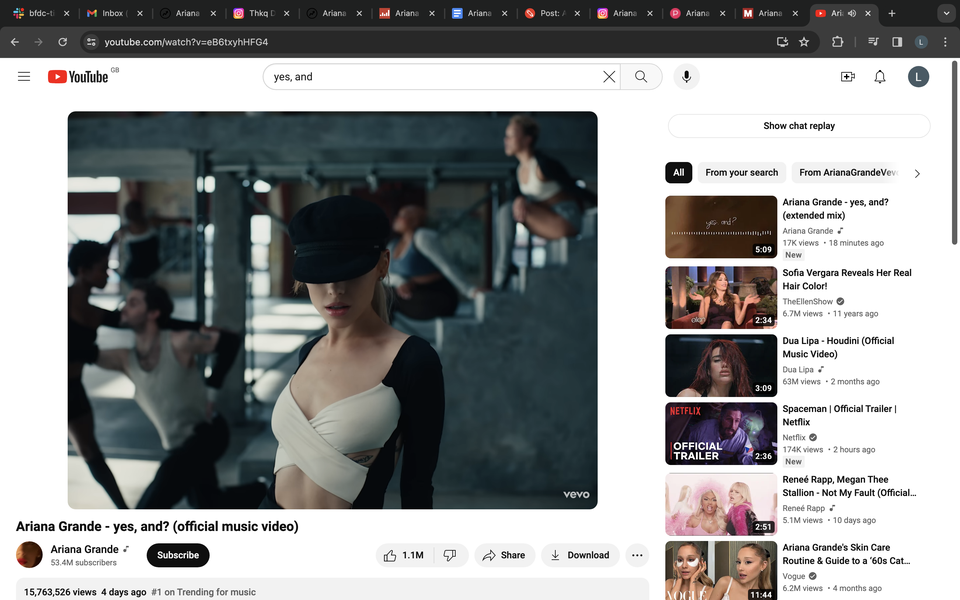Toggle the Chrome side panel

pyautogui.click(x=897, y=42)
